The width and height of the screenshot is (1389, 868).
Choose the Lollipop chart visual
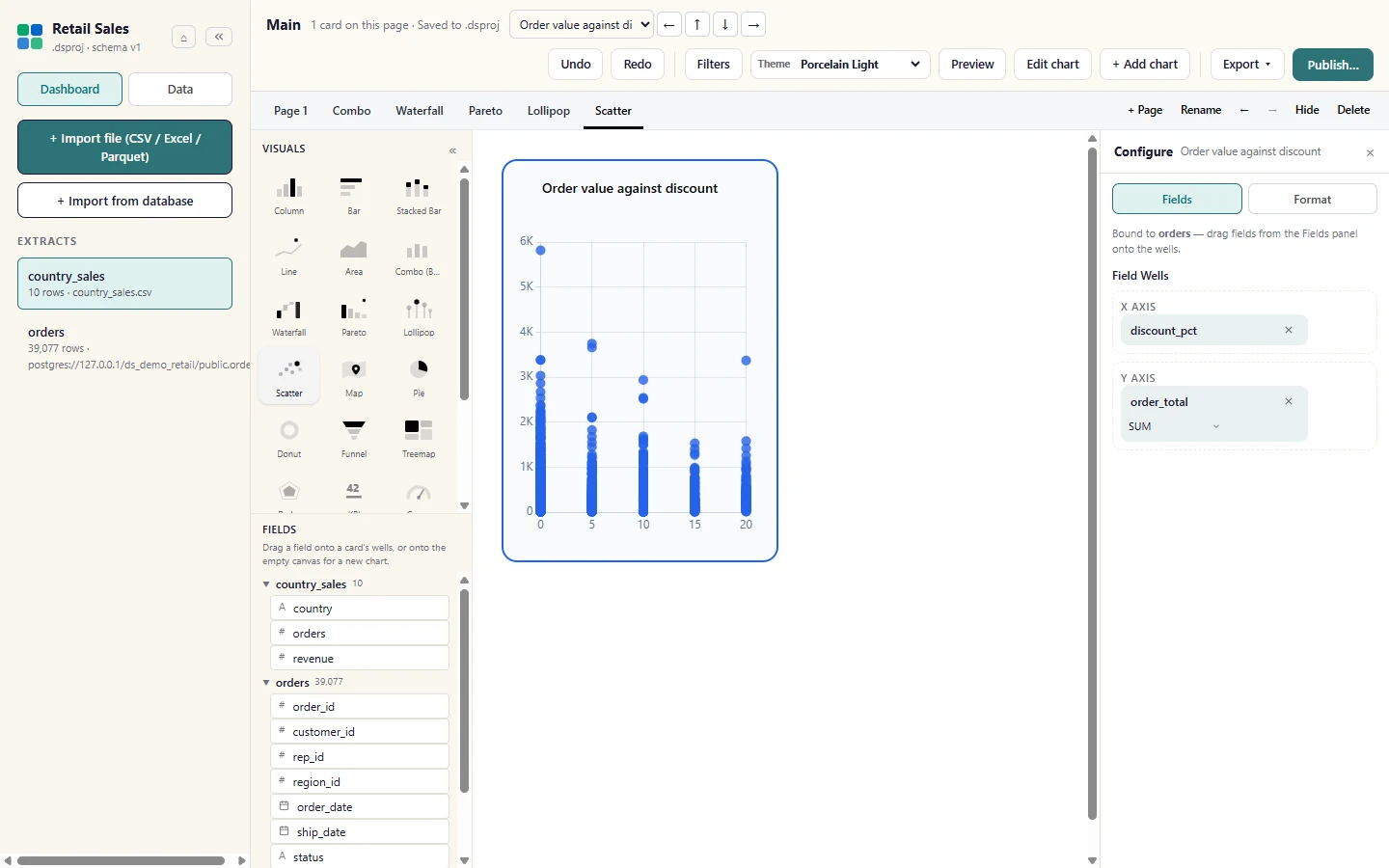[x=419, y=317]
